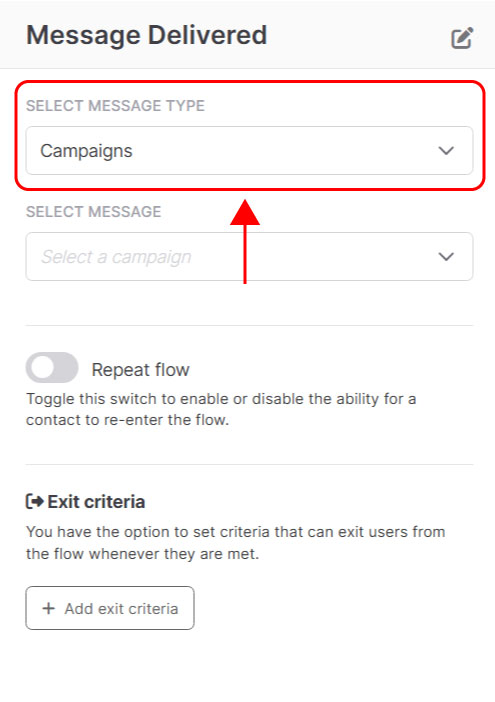Click the Repeat flow label text
Screen dimensions: 495x702
tap(141, 370)
